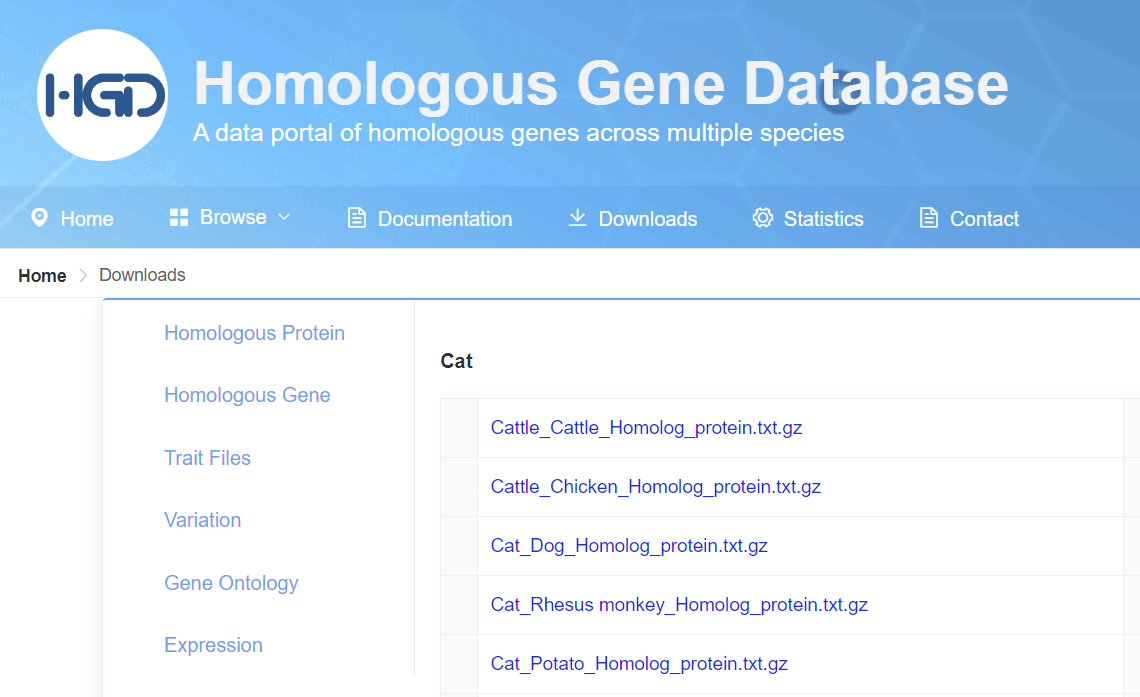Open the Expression downloads section

[213, 645]
